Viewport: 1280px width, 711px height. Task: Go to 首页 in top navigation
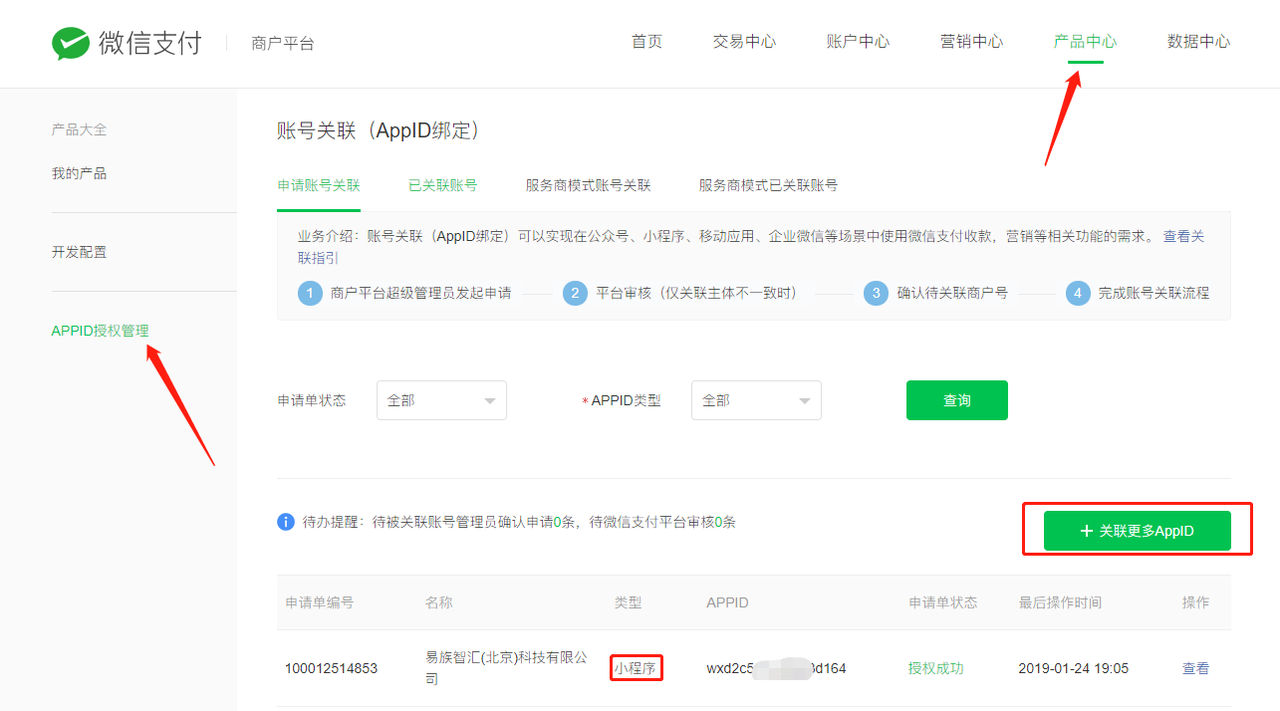(647, 42)
